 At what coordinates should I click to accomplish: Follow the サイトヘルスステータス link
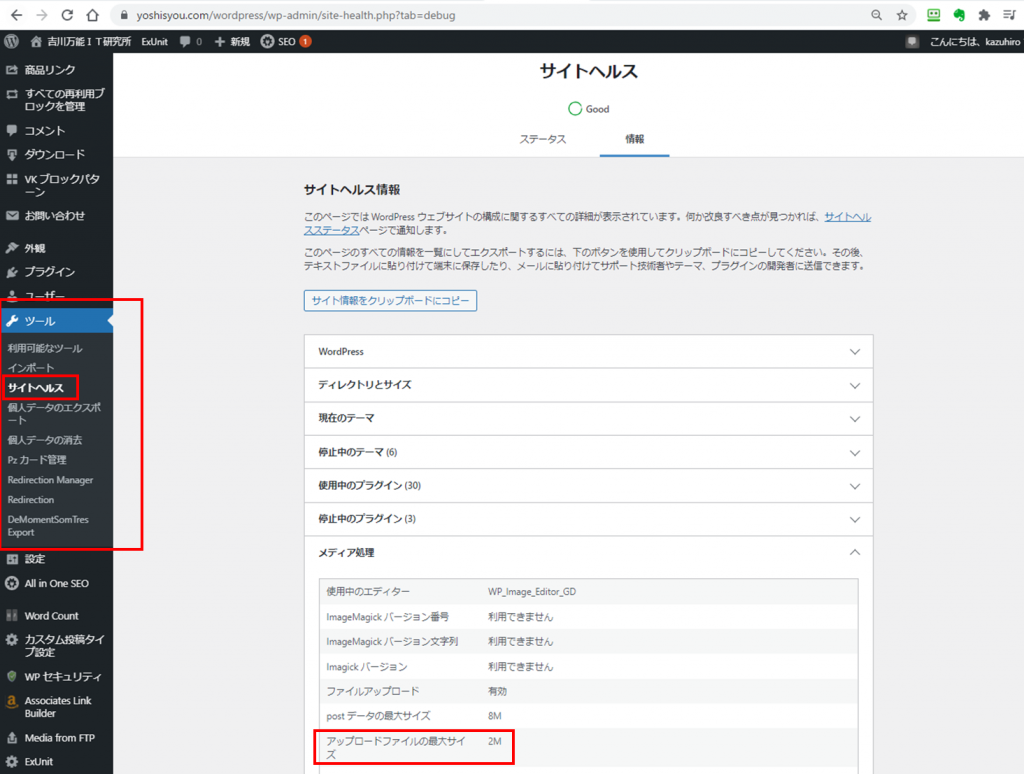[x=846, y=217]
